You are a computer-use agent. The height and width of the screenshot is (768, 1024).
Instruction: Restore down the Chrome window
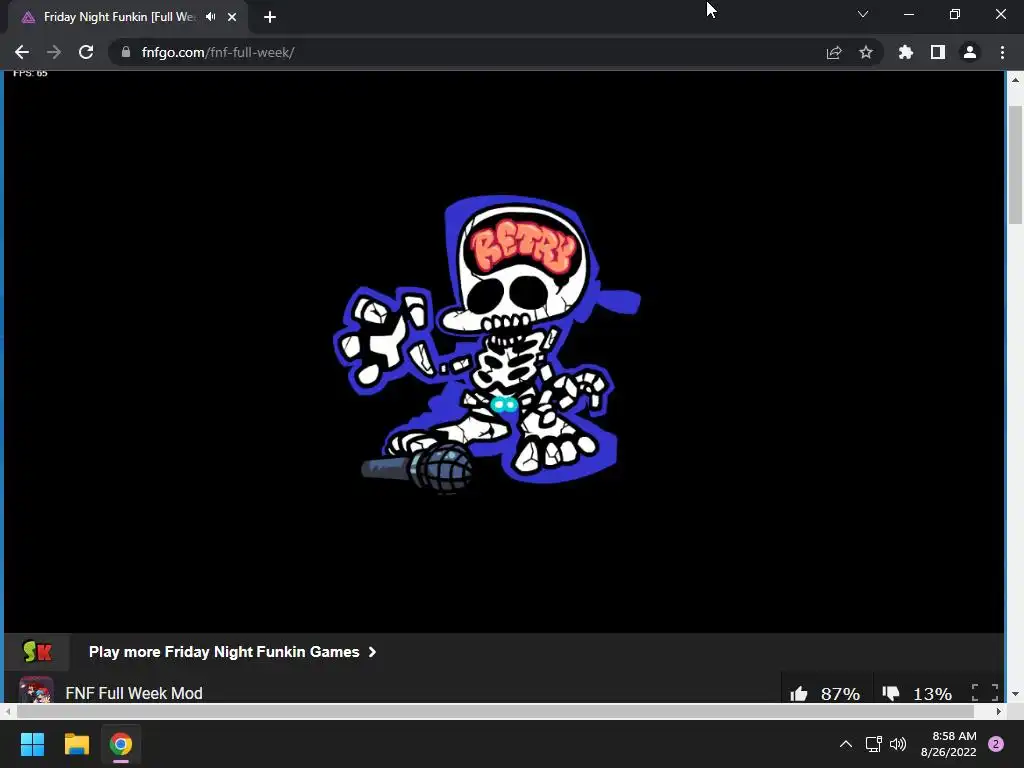(955, 14)
